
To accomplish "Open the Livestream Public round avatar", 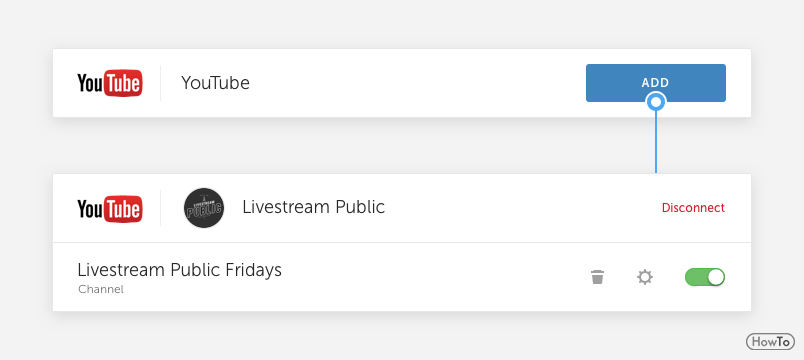I will tap(204, 208).
